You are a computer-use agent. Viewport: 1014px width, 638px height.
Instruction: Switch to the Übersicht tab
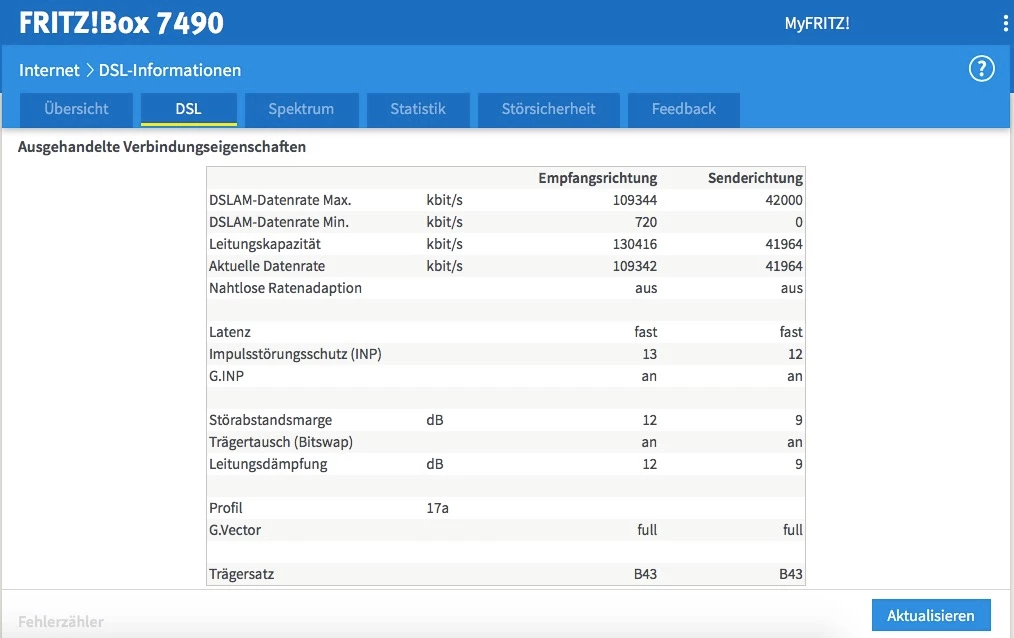(x=76, y=109)
